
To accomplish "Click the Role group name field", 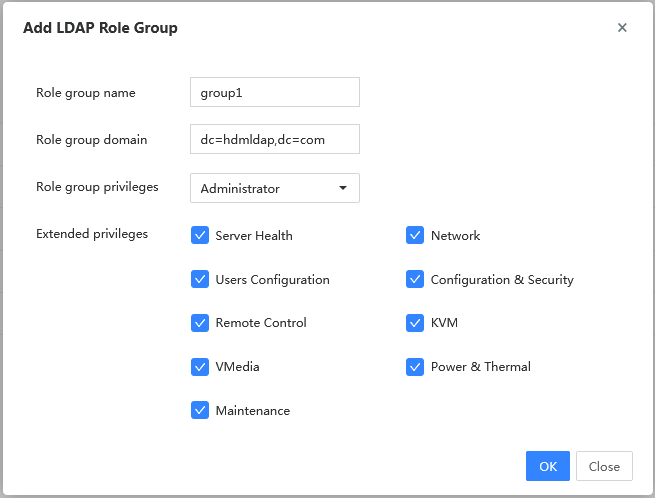I will (x=275, y=92).
